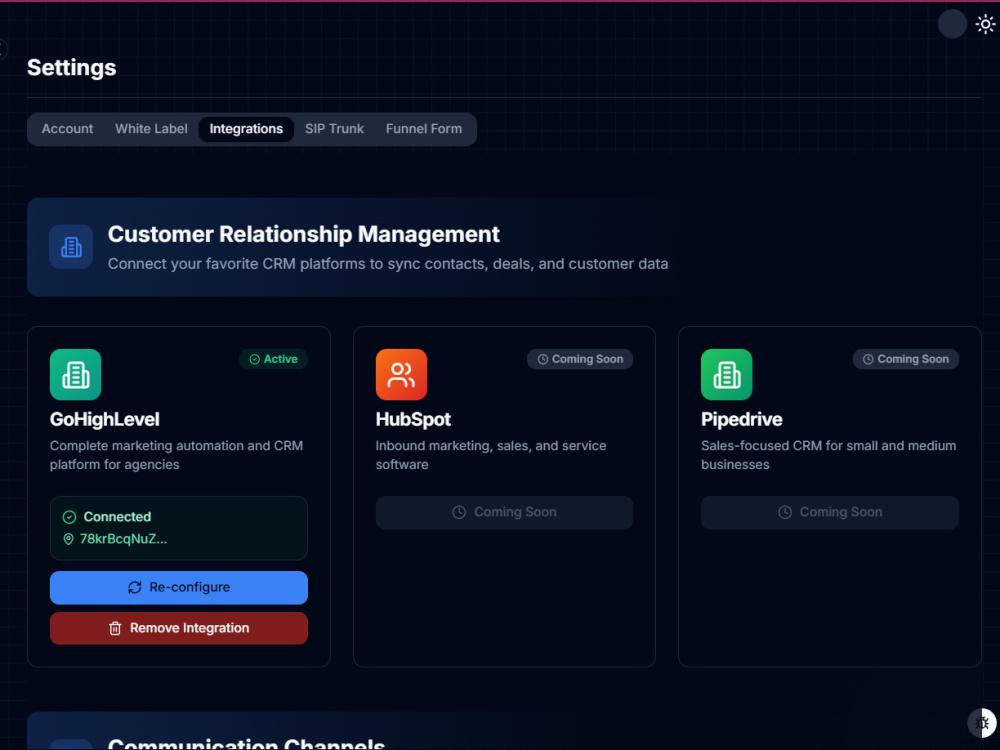The image size is (1000, 750).
Task: Click the Settings page heading
Action: pos(71,68)
